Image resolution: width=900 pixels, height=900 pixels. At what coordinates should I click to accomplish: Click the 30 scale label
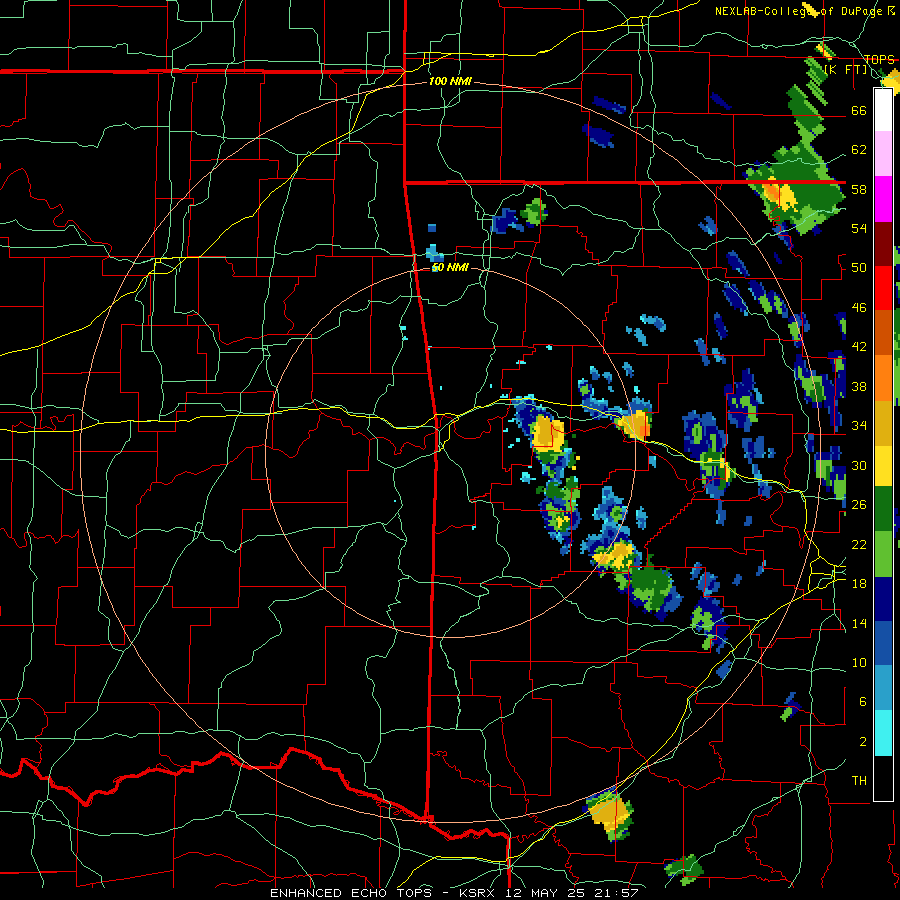(x=859, y=465)
